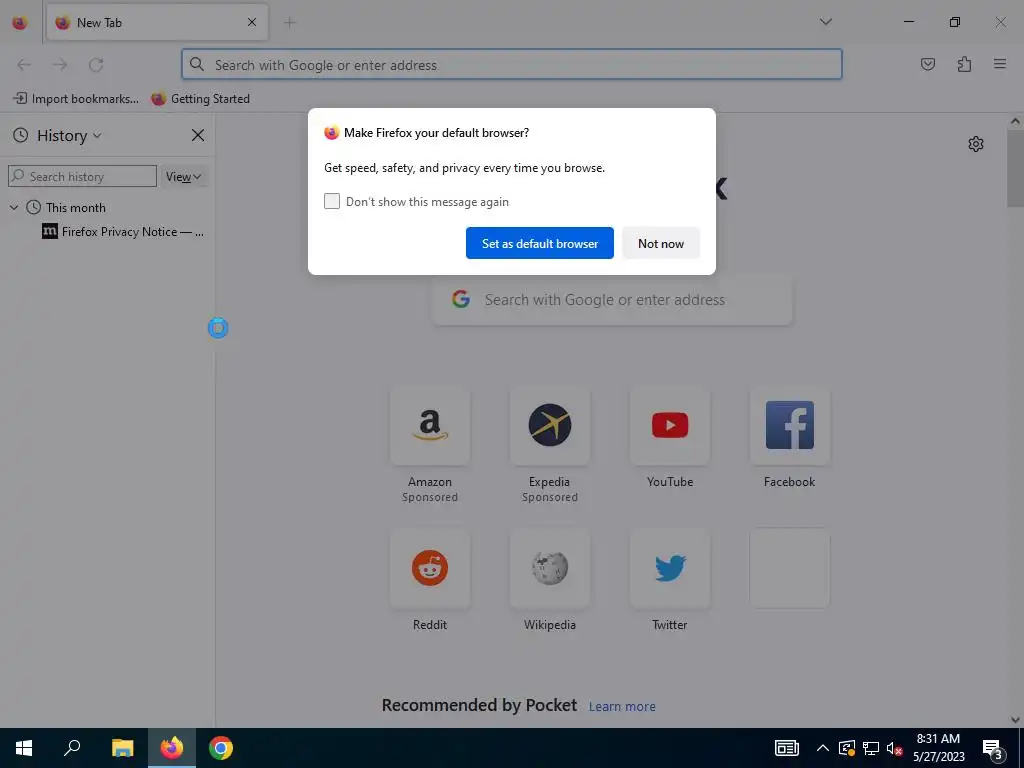Click the muted volume tray icon
The image size is (1024, 768).
pos(894,748)
